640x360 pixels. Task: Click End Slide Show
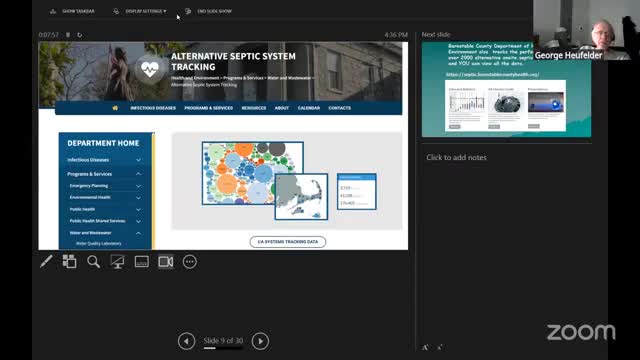coord(209,11)
